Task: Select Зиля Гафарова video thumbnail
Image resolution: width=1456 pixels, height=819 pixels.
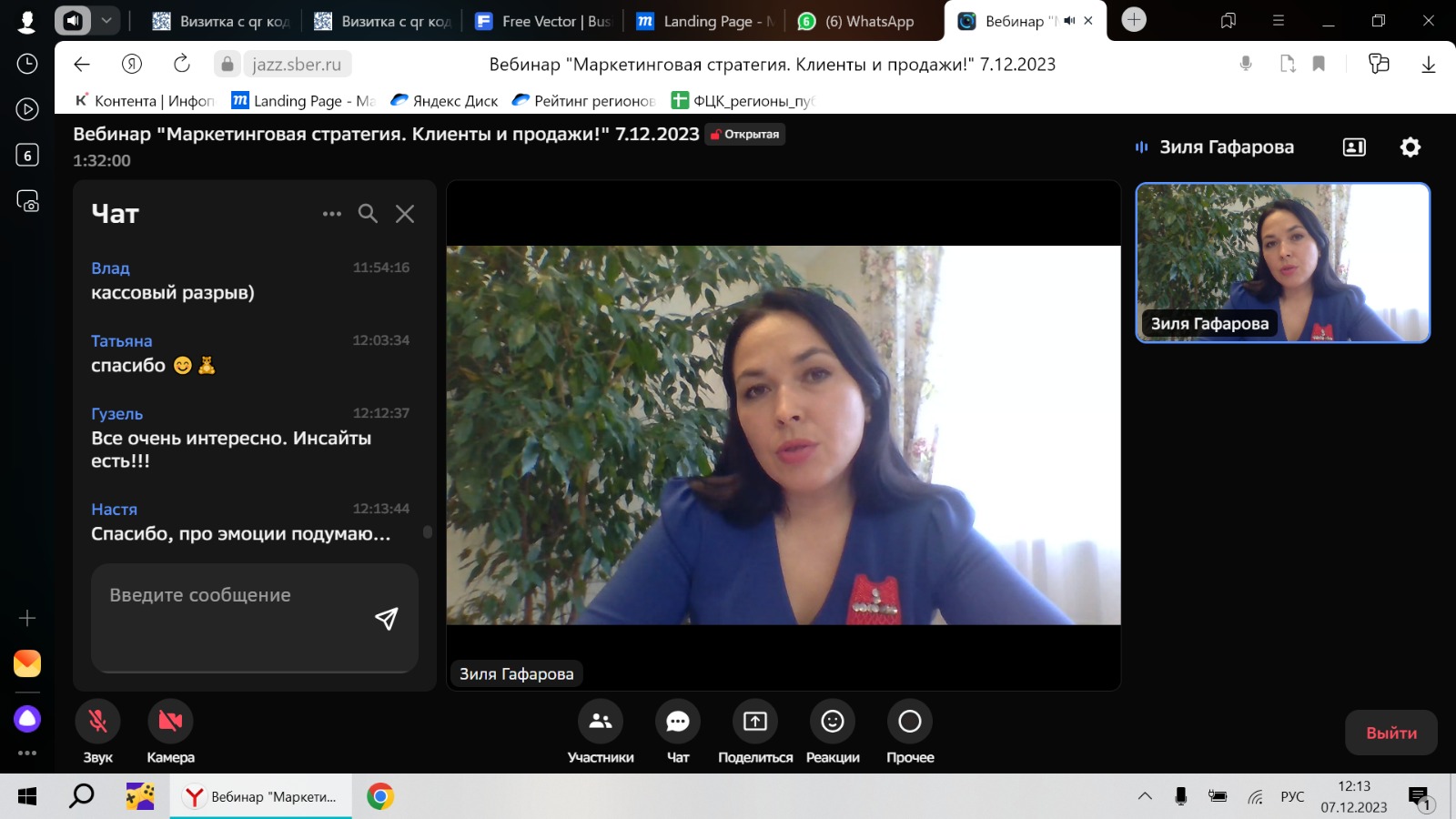Action: coord(1283,263)
